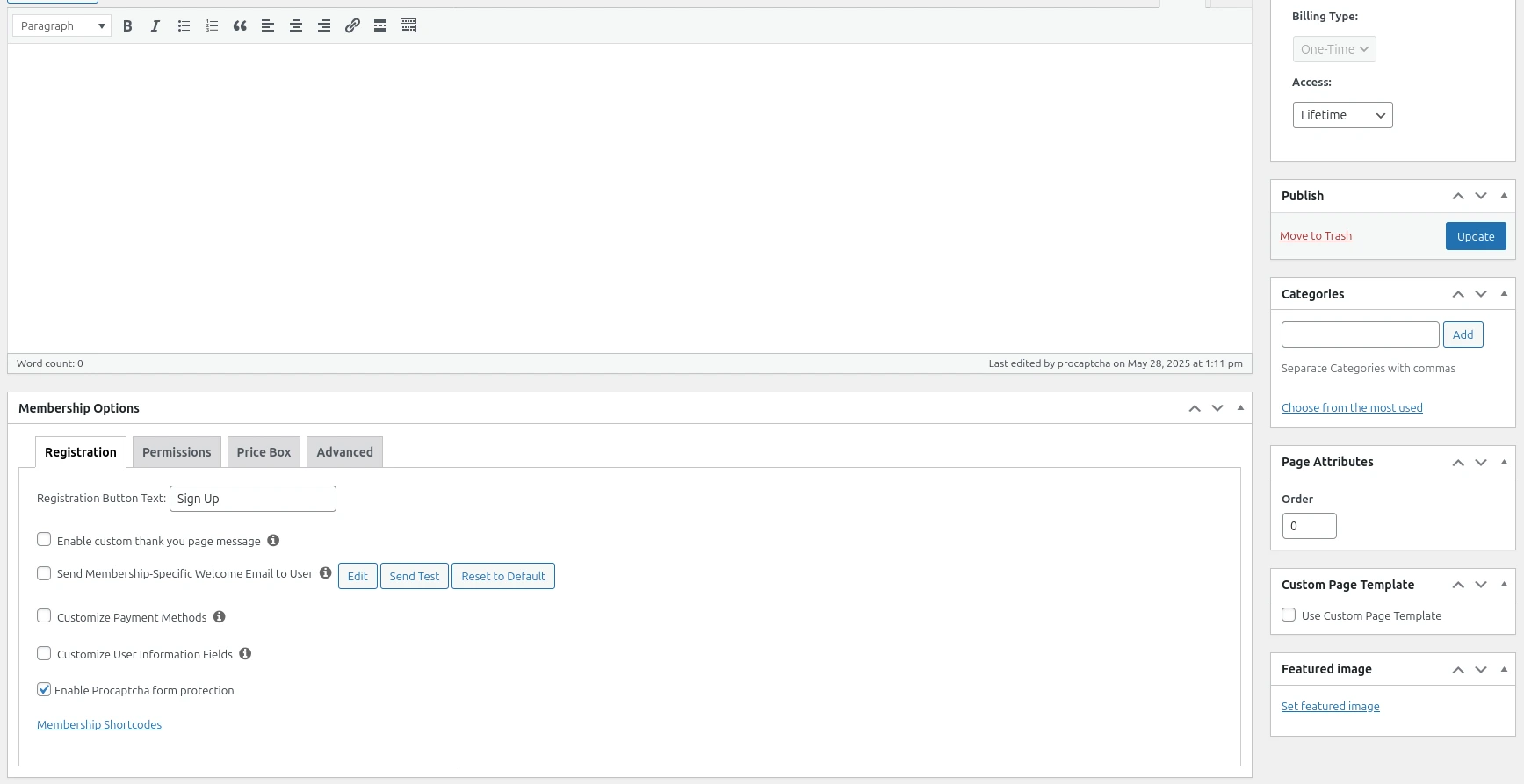Switch to the Permissions tab
The height and width of the screenshot is (784, 1524).
(177, 452)
